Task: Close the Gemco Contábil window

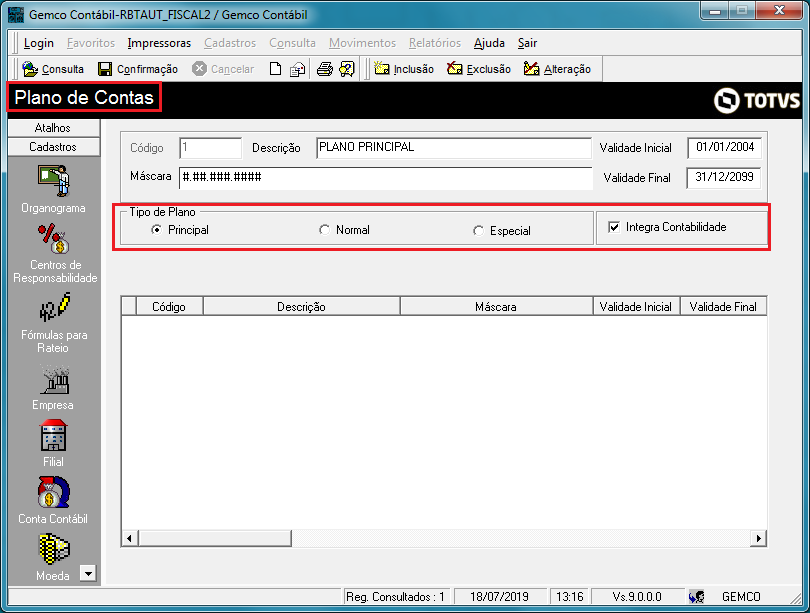Action: [780, 10]
